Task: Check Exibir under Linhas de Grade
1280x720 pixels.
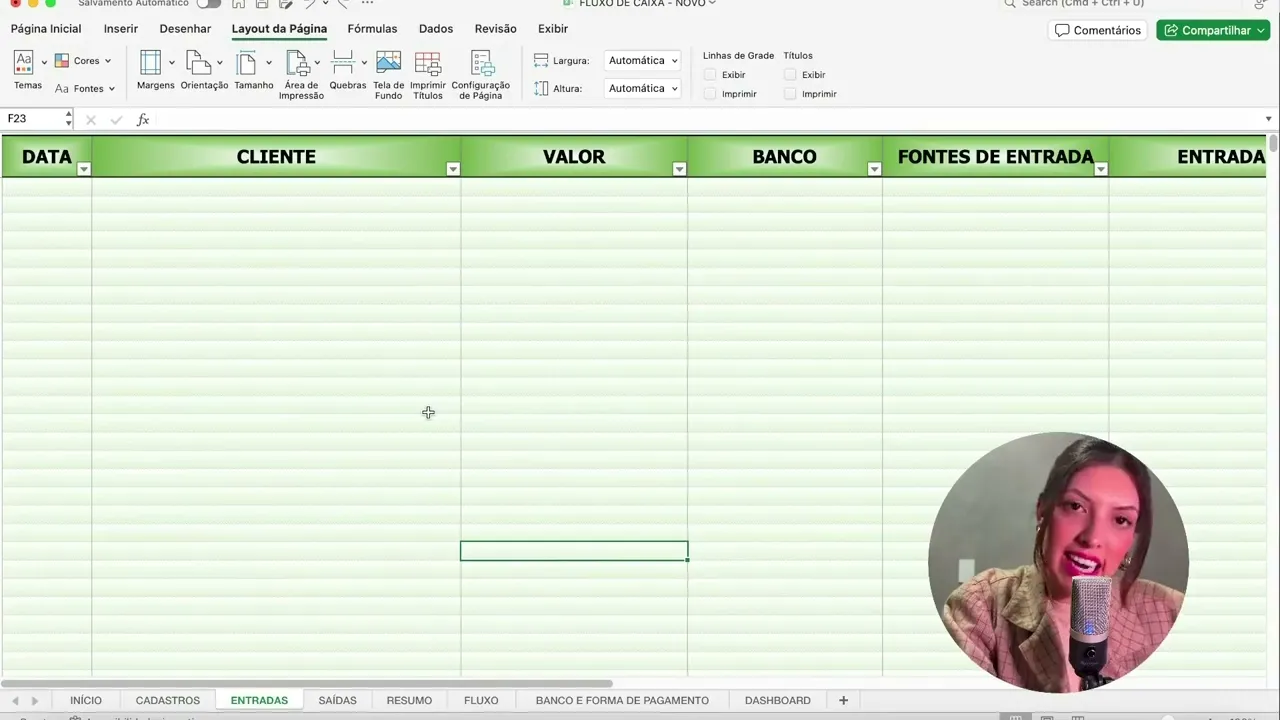Action: 710,75
